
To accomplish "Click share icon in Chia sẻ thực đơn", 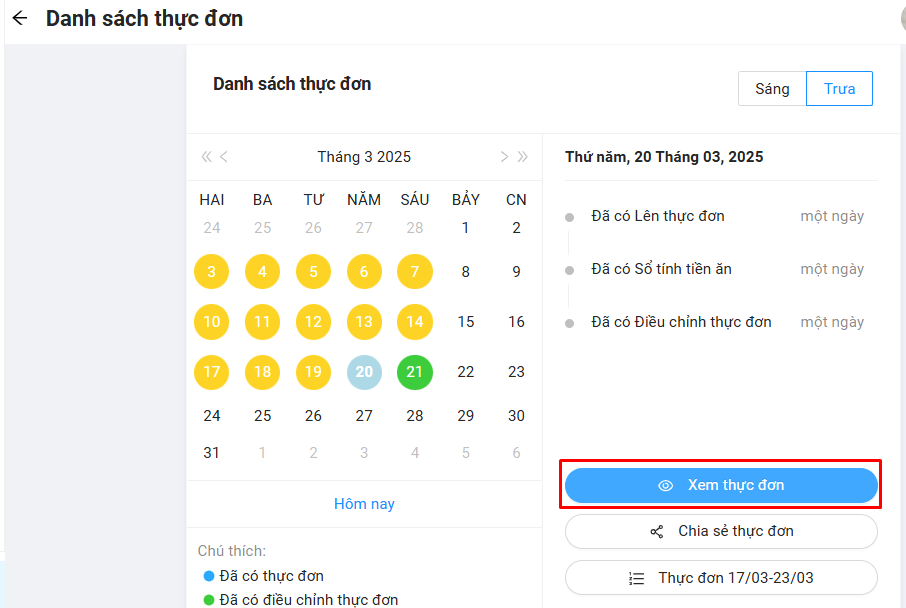I will (657, 532).
